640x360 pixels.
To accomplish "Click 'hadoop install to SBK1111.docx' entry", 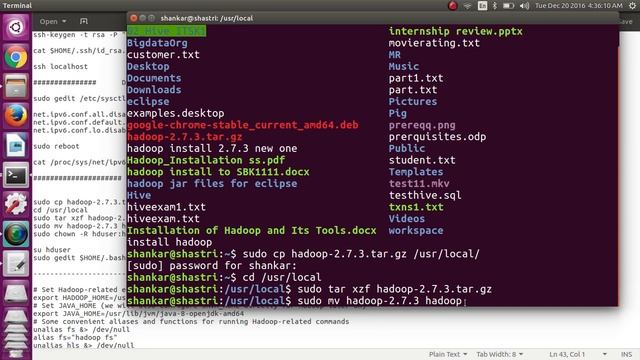I will click(218, 172).
